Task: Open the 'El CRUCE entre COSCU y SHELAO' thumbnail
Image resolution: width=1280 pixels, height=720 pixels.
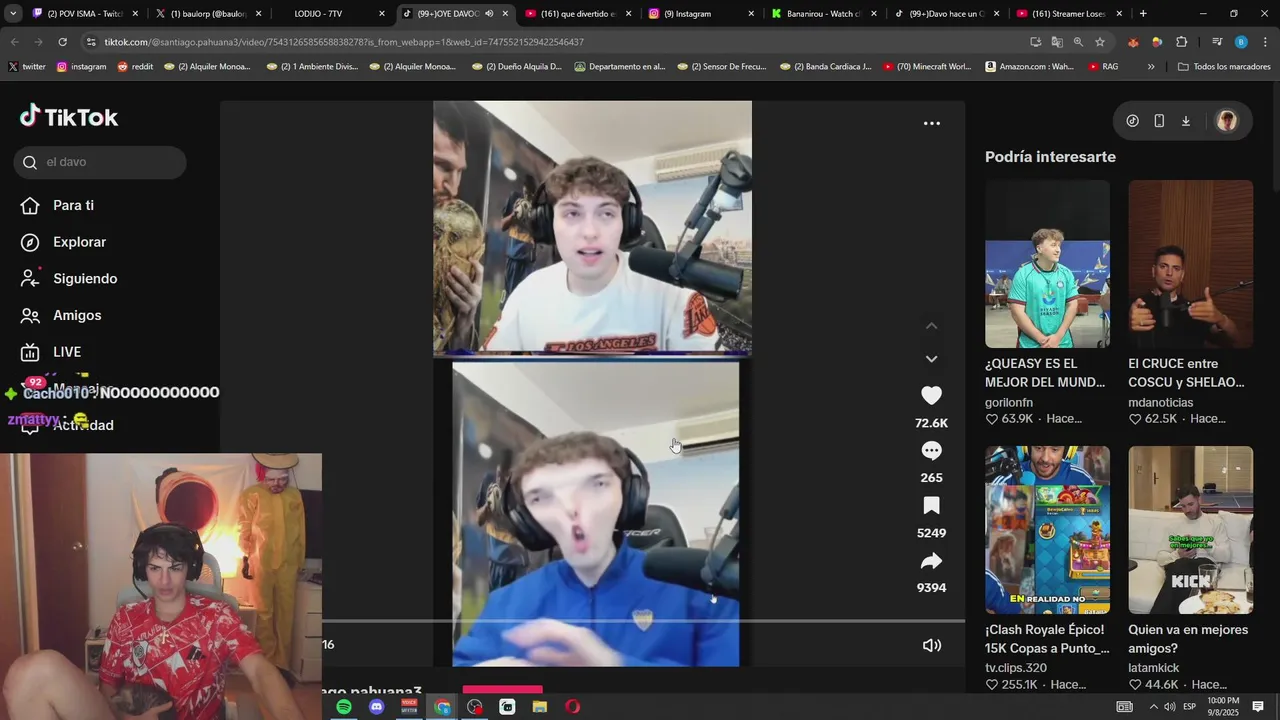Action: click(x=1190, y=264)
